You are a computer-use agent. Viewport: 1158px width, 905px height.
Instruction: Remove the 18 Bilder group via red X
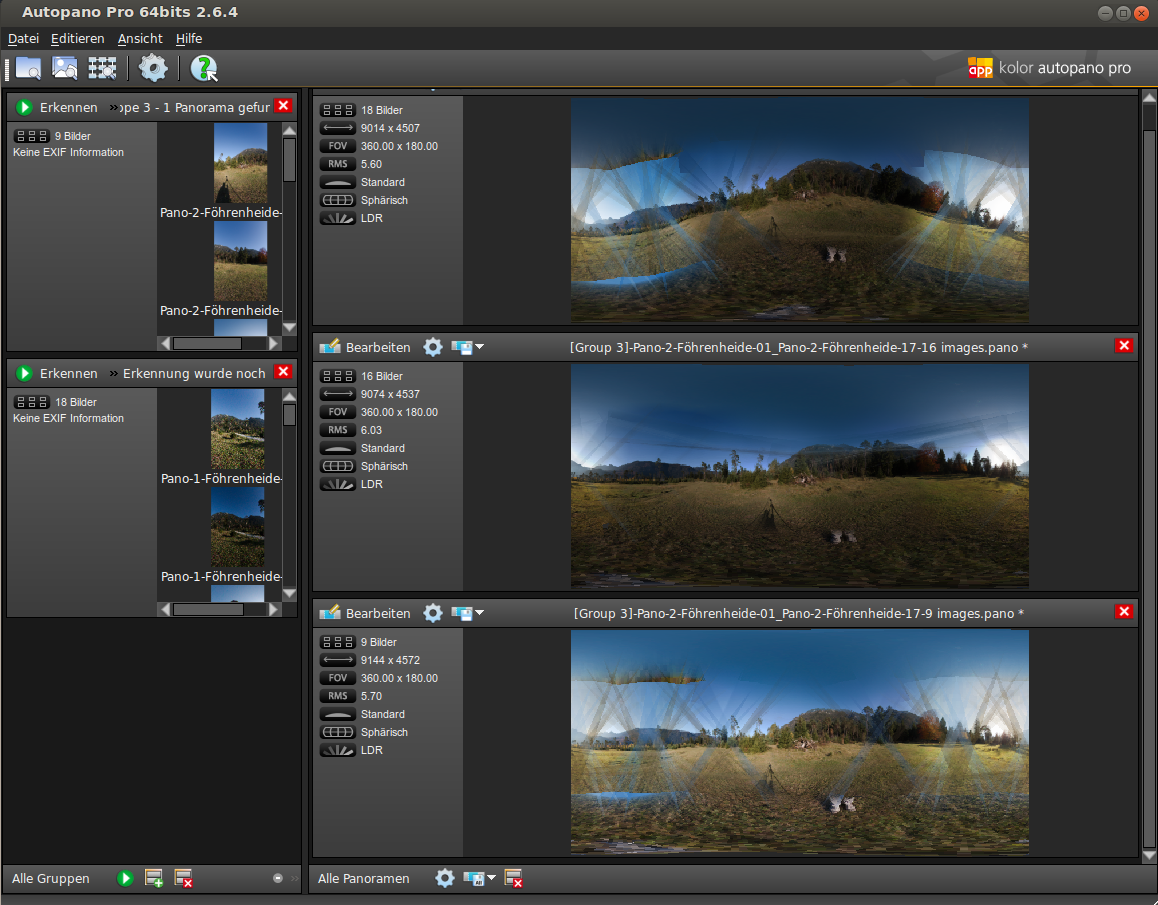point(283,372)
